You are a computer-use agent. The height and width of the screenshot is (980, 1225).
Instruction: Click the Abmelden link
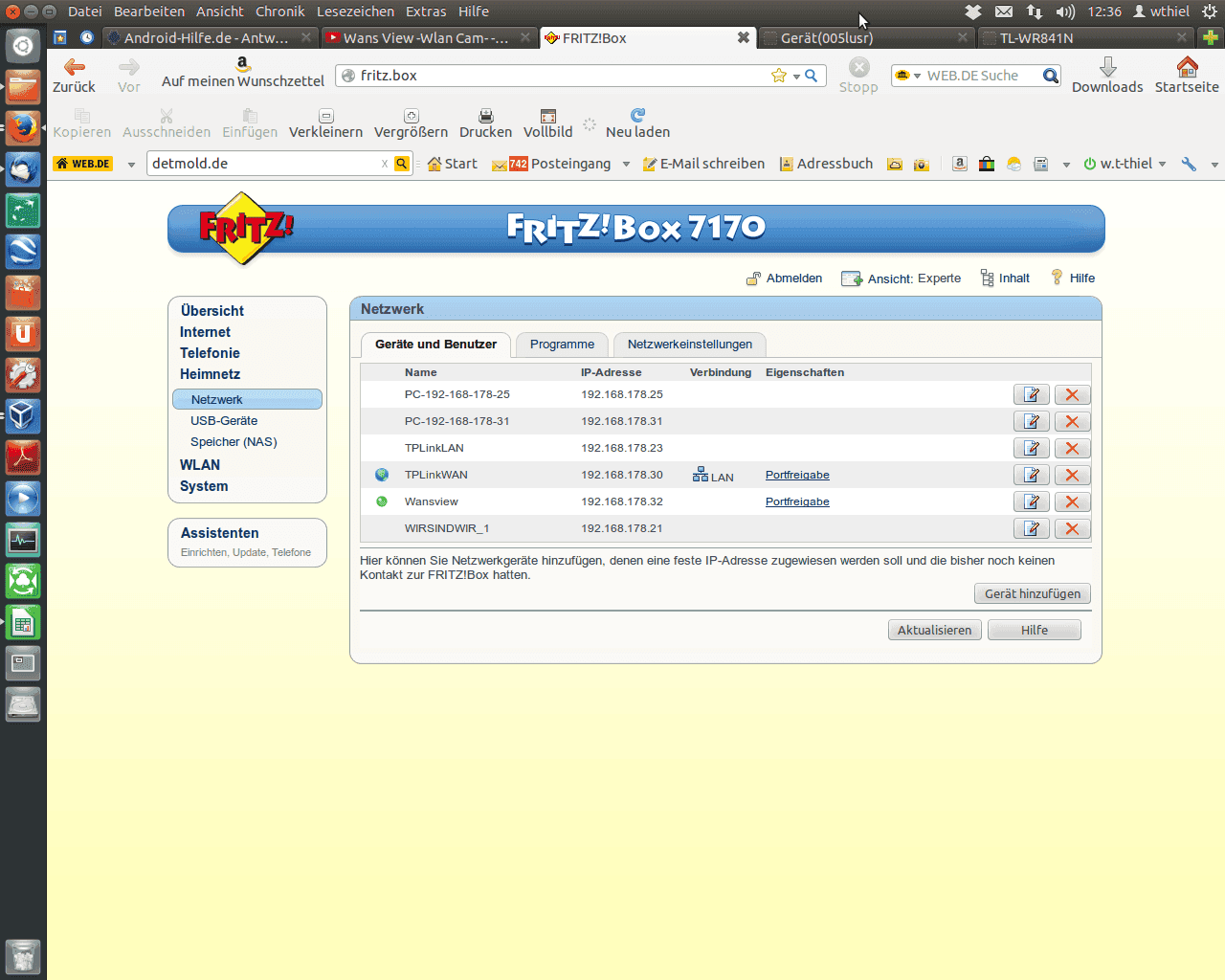point(785,278)
